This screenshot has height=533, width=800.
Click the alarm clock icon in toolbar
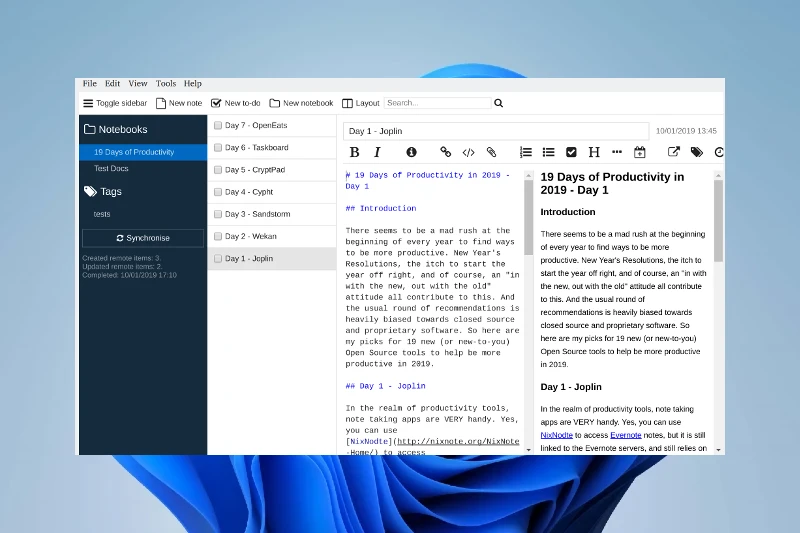(719, 152)
